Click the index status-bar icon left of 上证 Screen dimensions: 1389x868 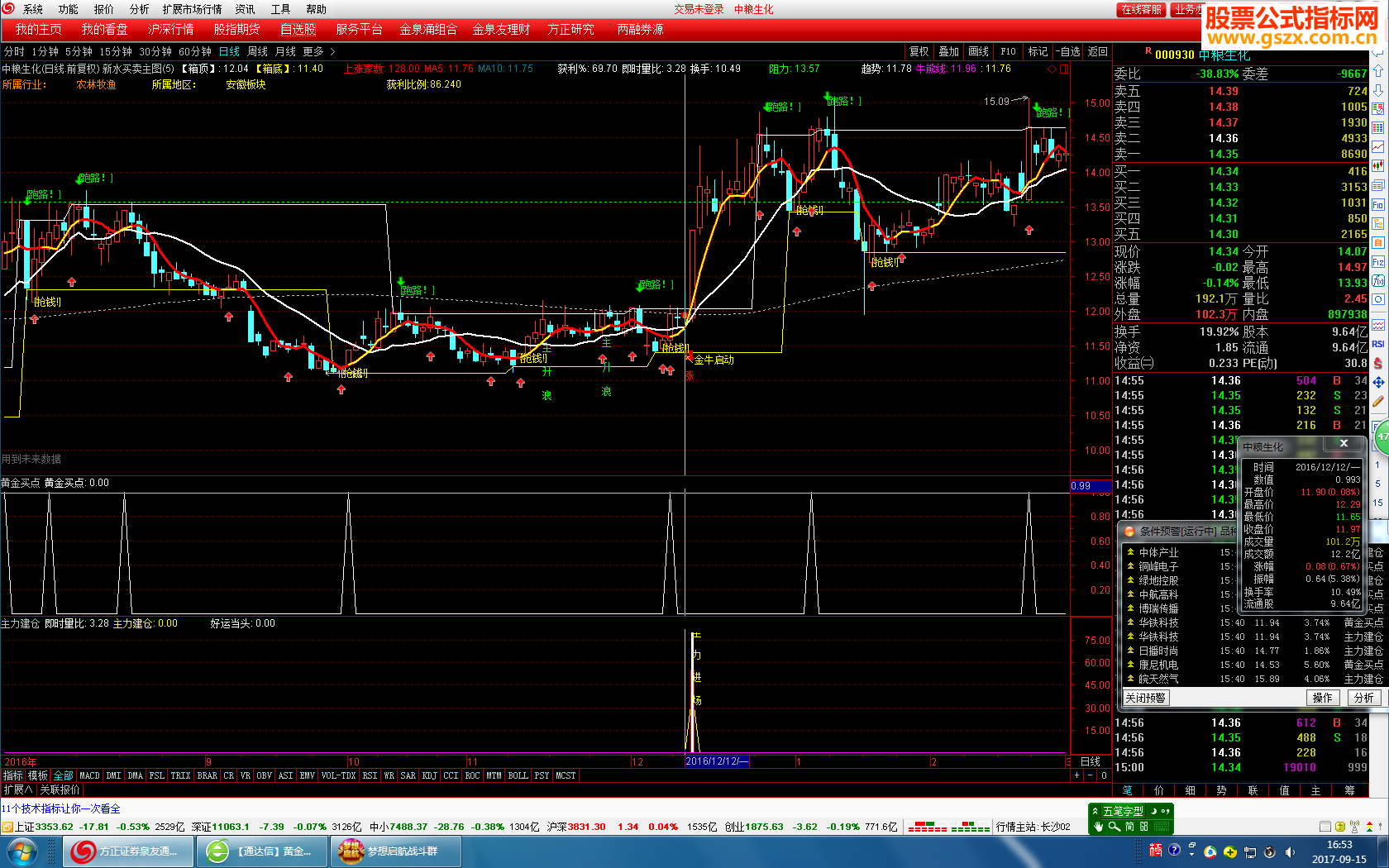pyautogui.click(x=7, y=827)
